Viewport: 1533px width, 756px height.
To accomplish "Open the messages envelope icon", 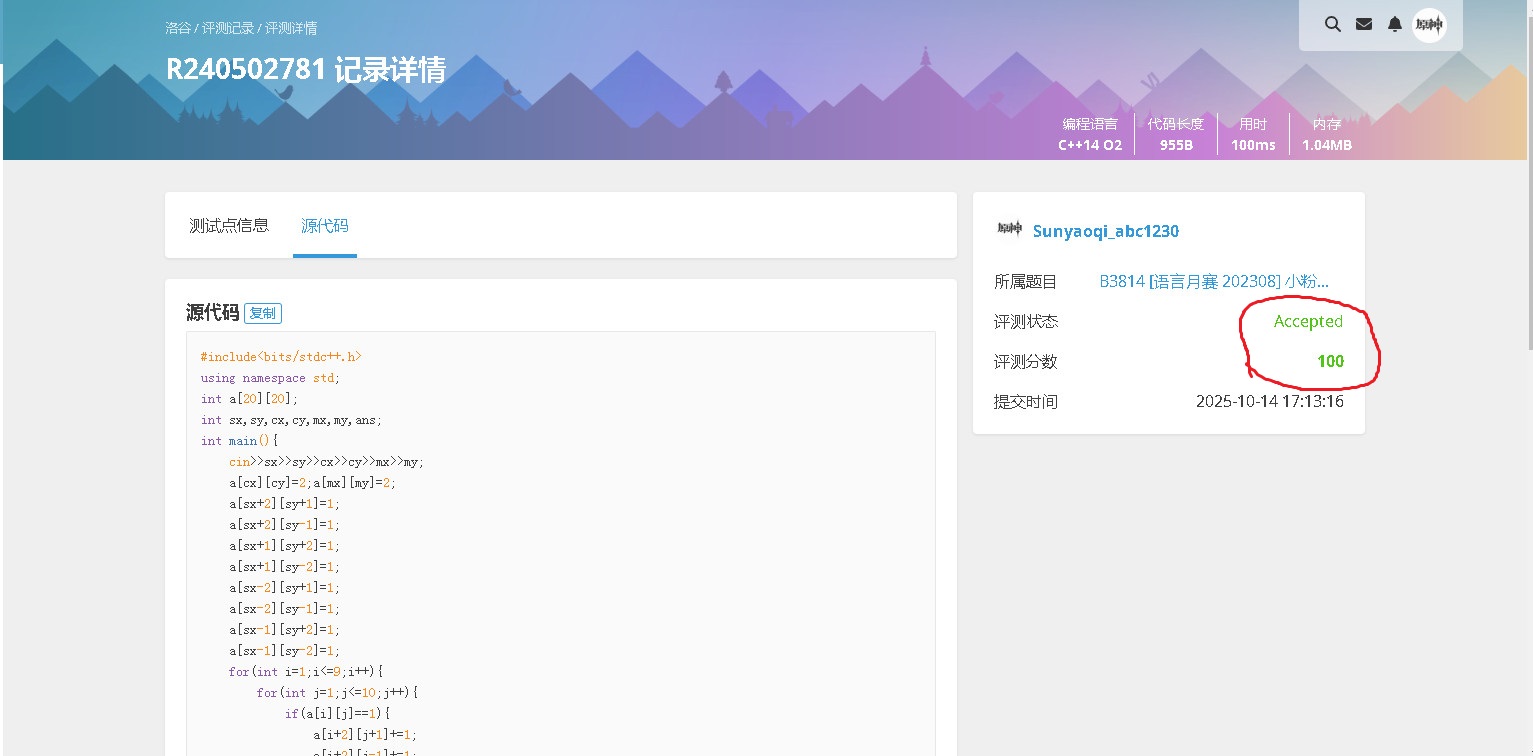I will pyautogui.click(x=1363, y=25).
